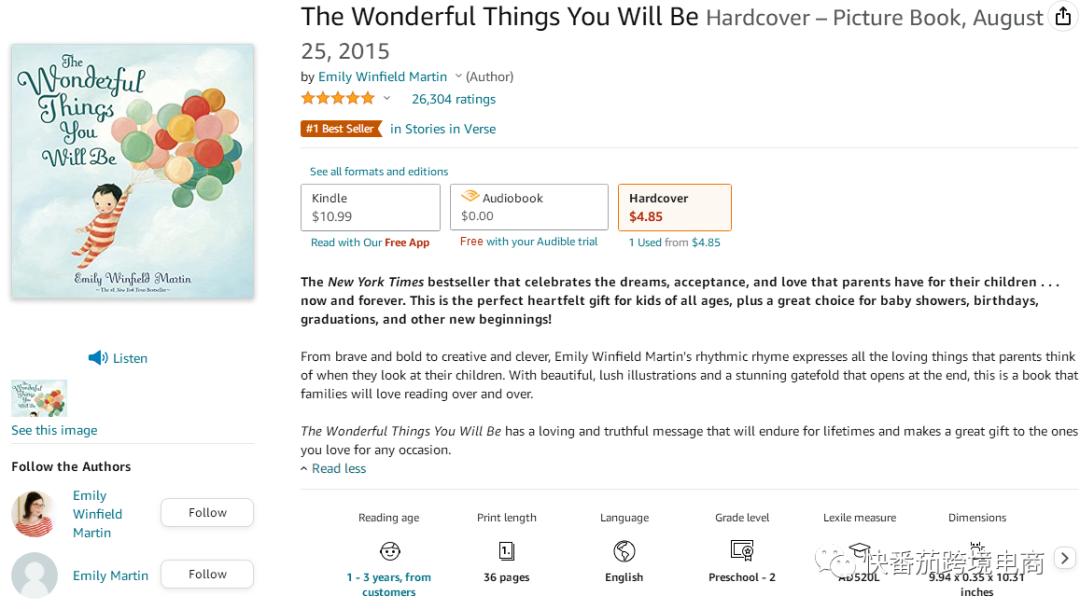1080x610 pixels.
Task: Click the Language globe icon
Action: point(624,551)
